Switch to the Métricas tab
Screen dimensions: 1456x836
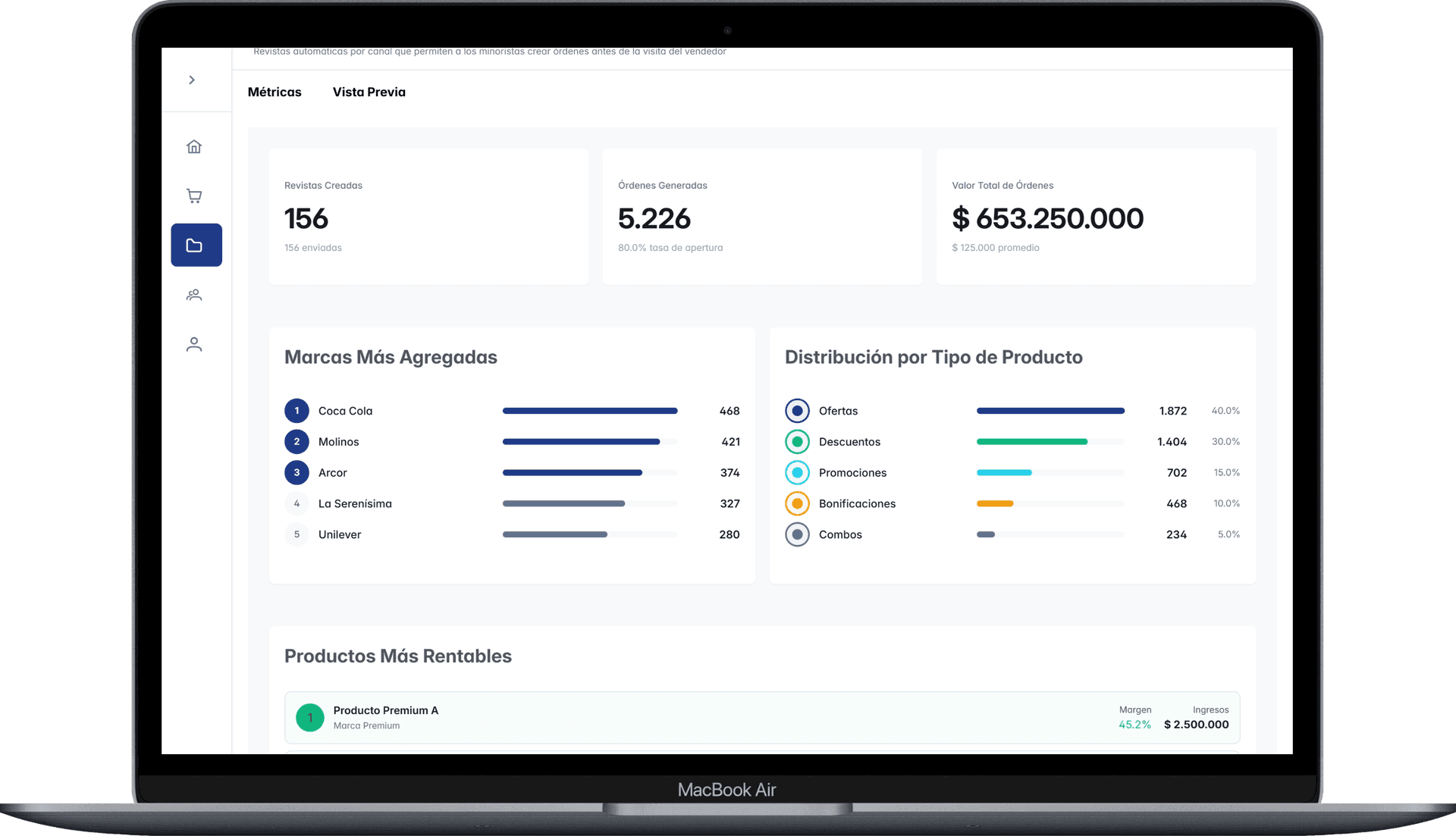[275, 92]
